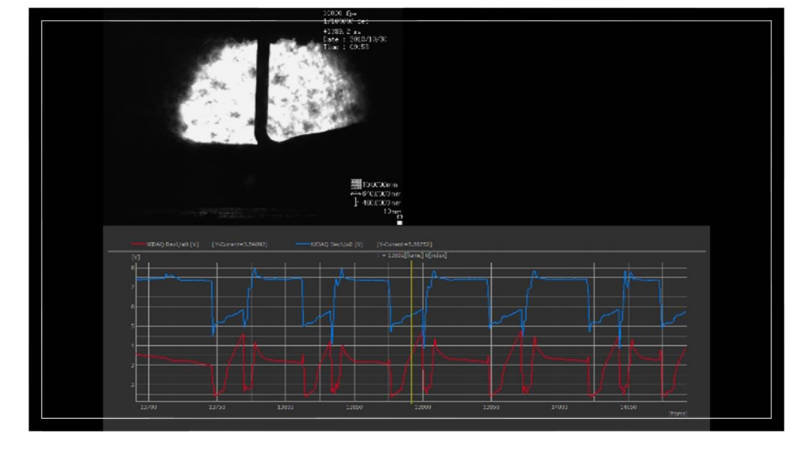
Task: Click the [V] unit label on Y axis
Action: point(136,257)
